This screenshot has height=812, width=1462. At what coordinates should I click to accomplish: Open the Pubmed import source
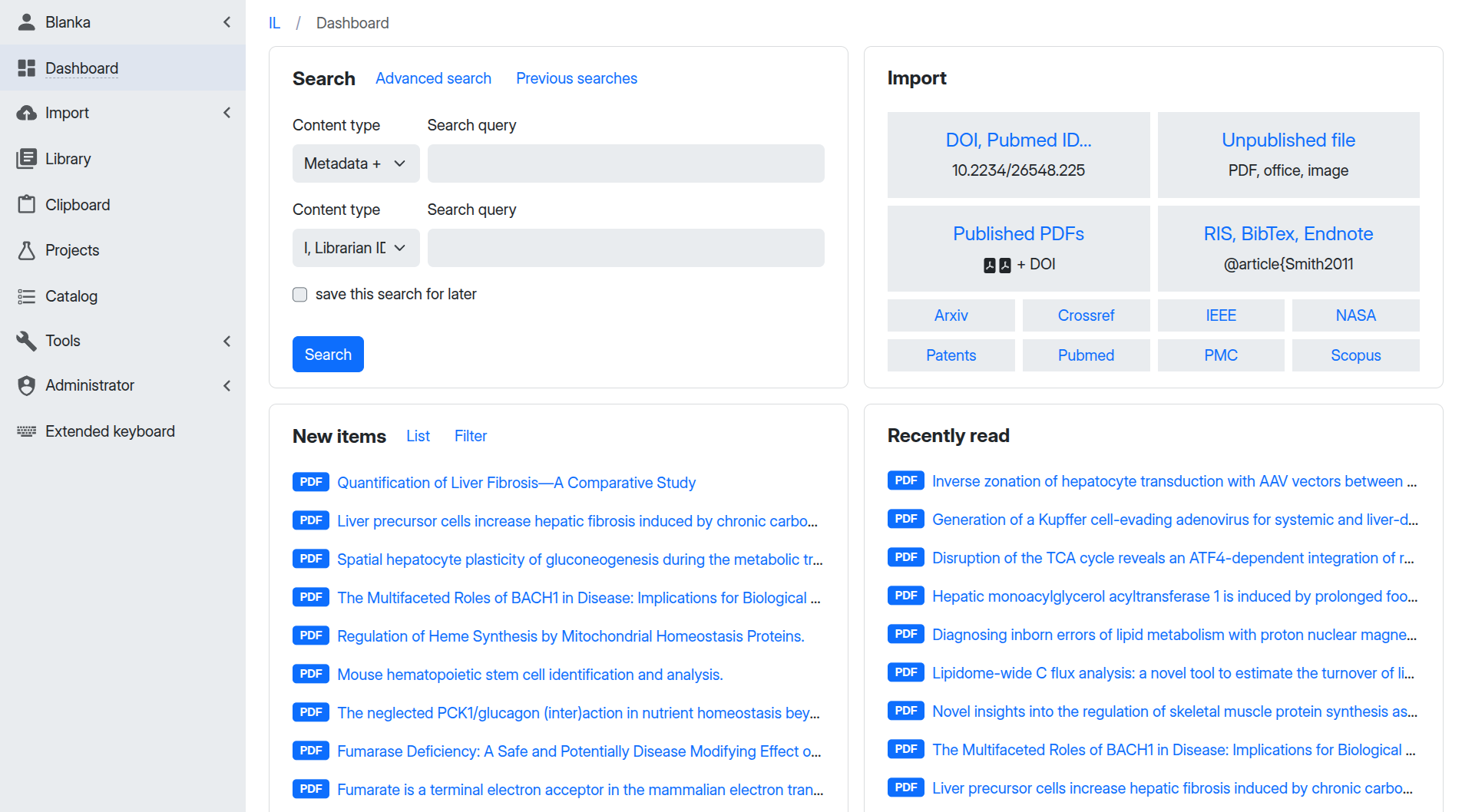tap(1085, 355)
